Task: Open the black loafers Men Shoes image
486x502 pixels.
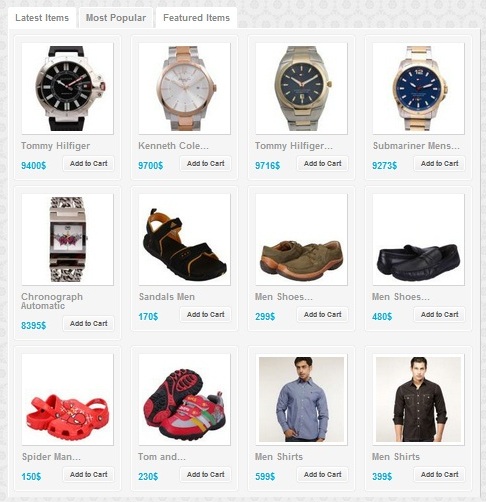Action: (x=419, y=239)
